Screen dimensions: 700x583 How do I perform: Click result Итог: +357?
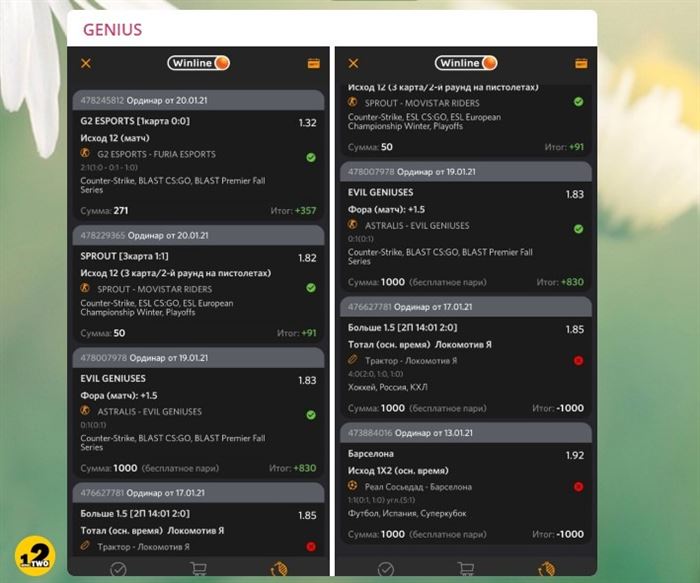(x=293, y=211)
